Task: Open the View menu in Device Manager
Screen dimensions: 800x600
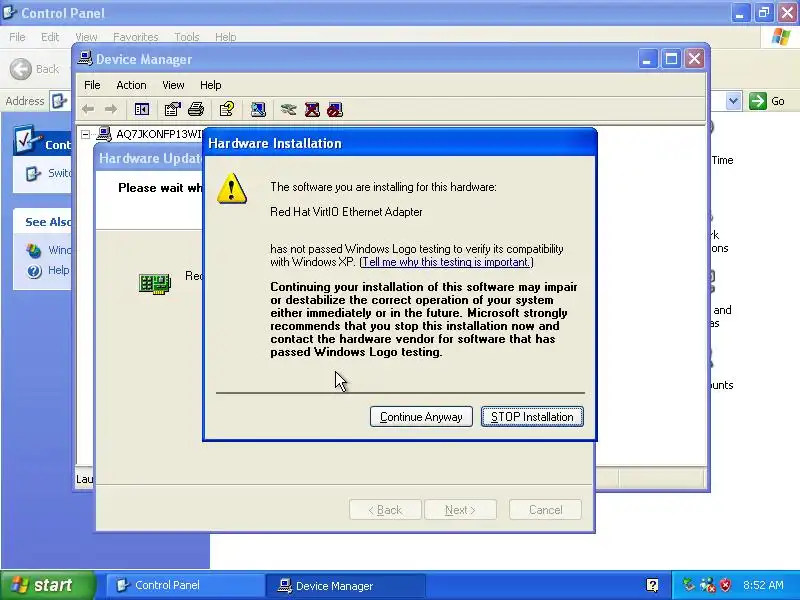Action: 173,85
